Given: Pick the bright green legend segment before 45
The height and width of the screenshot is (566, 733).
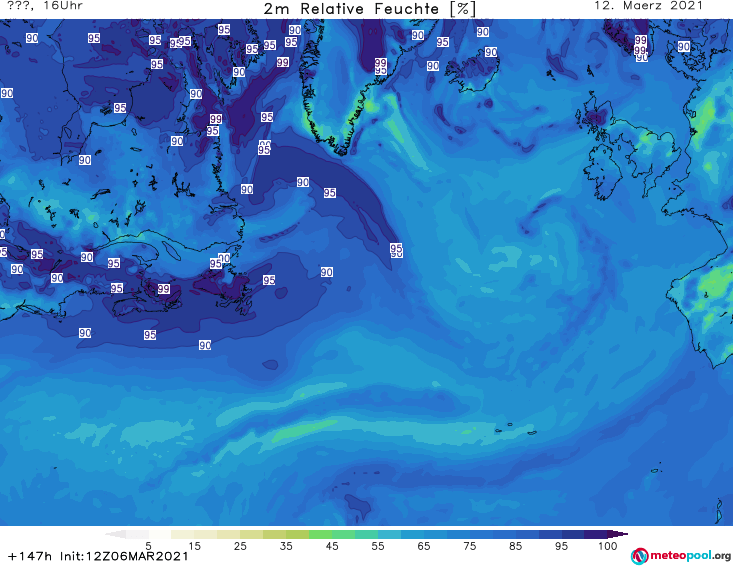Looking at the screenshot, I should point(320,534).
